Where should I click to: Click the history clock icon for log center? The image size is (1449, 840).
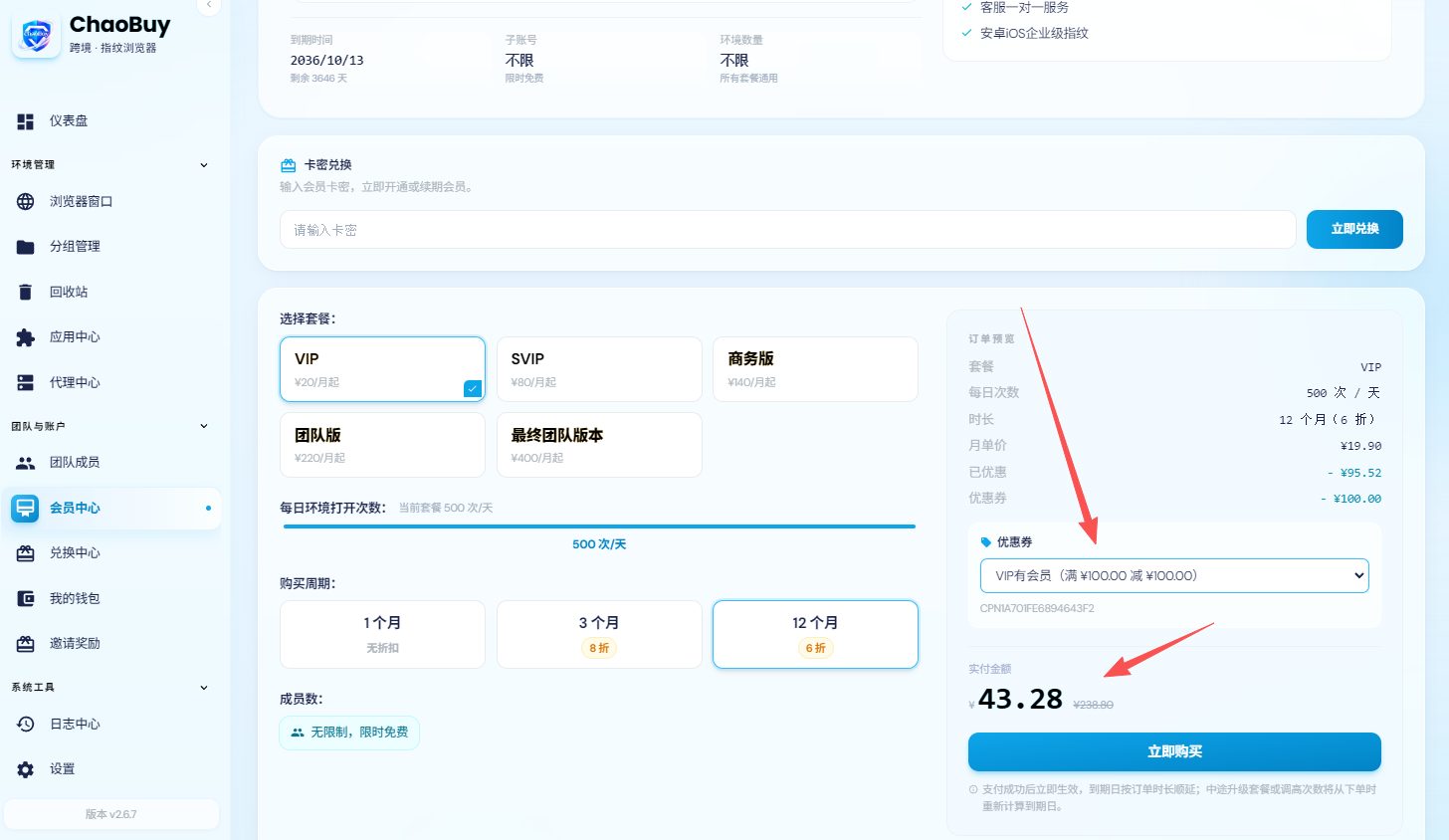click(x=26, y=725)
